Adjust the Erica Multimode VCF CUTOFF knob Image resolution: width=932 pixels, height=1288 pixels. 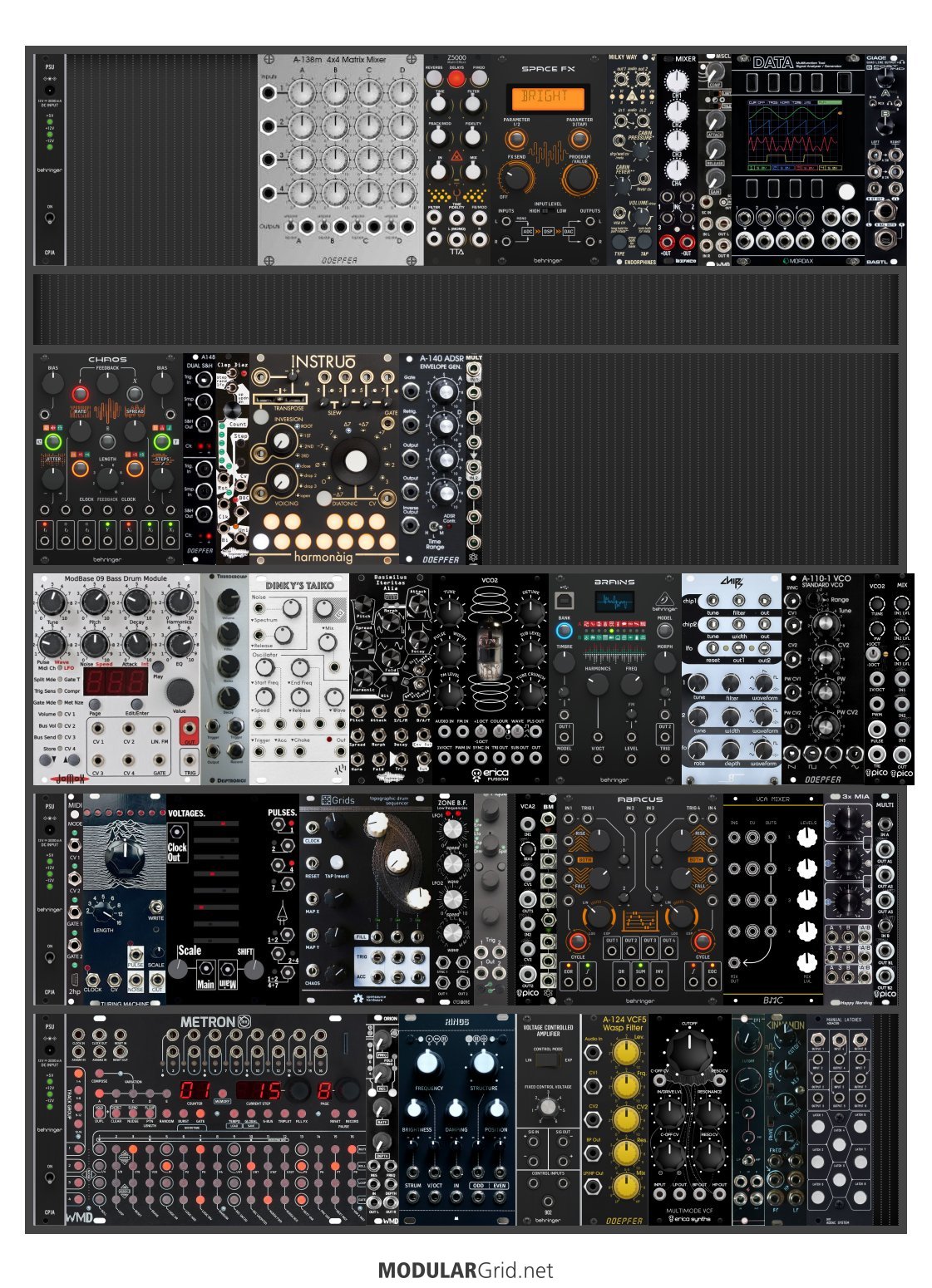689,1053
